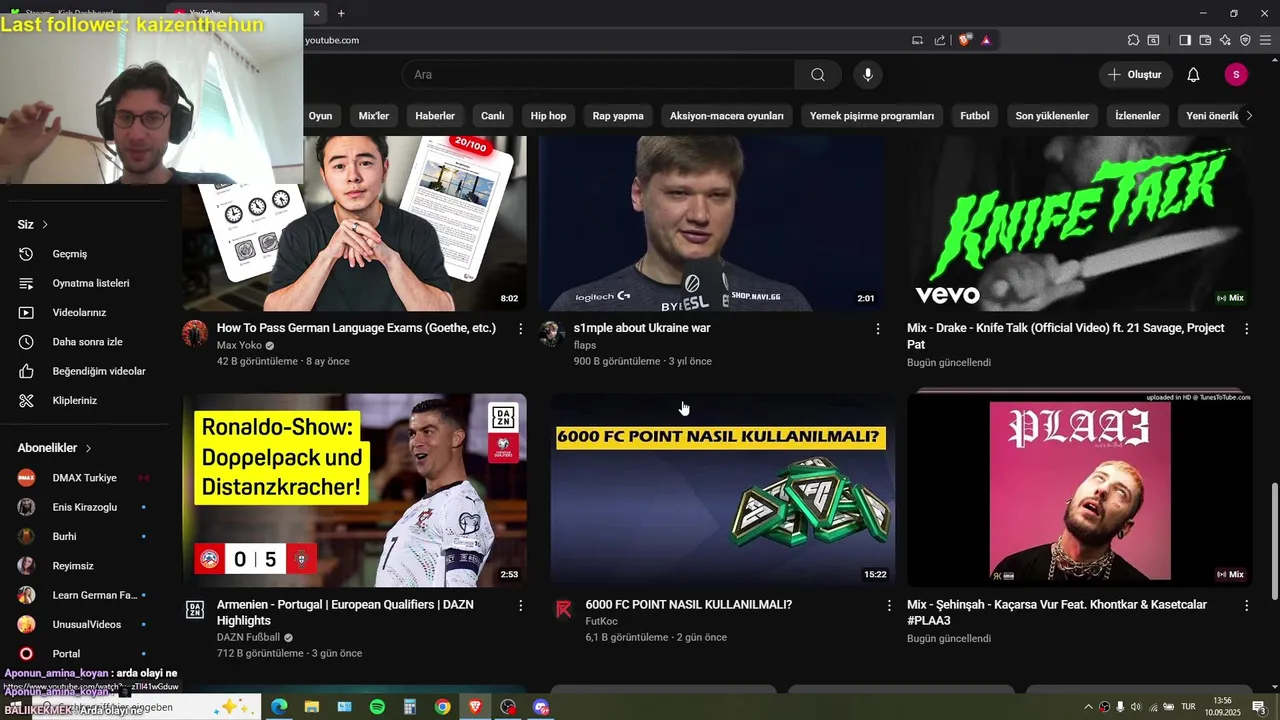
Task: Show more filter chips with right arrow
Action: 1249,116
